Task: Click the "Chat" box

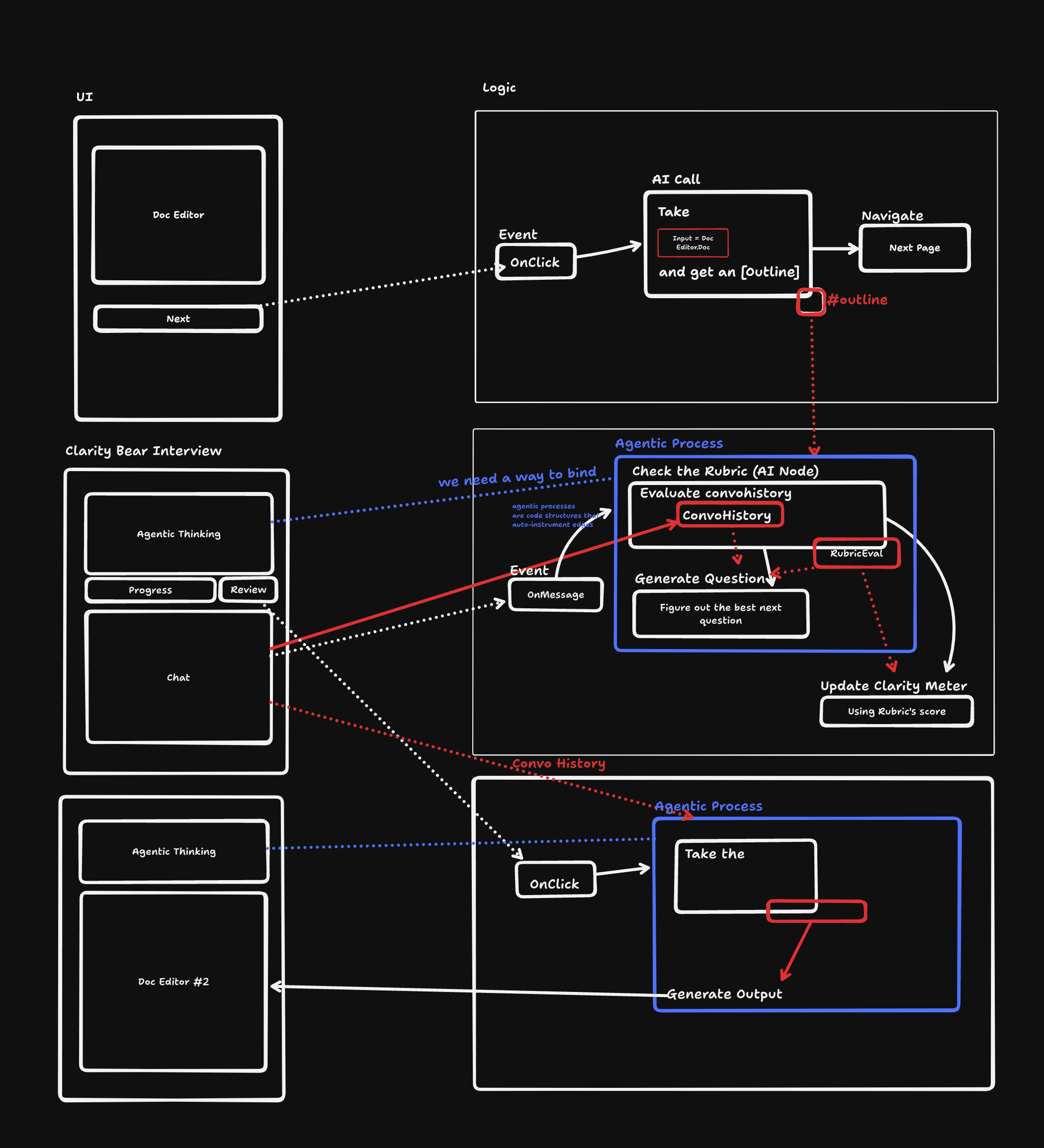Action: point(178,677)
